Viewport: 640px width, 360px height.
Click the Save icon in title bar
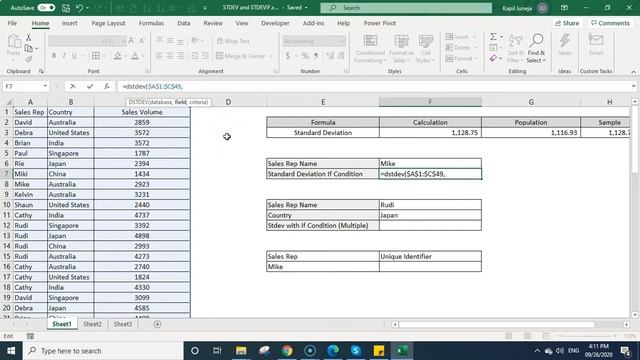tap(66, 8)
